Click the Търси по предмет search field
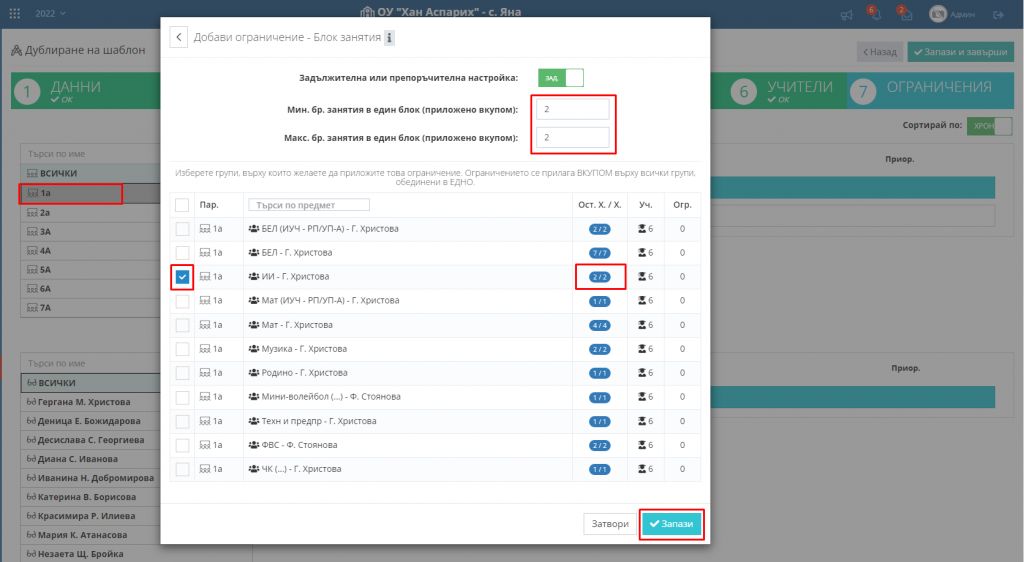The image size is (1024, 562). coord(309,205)
